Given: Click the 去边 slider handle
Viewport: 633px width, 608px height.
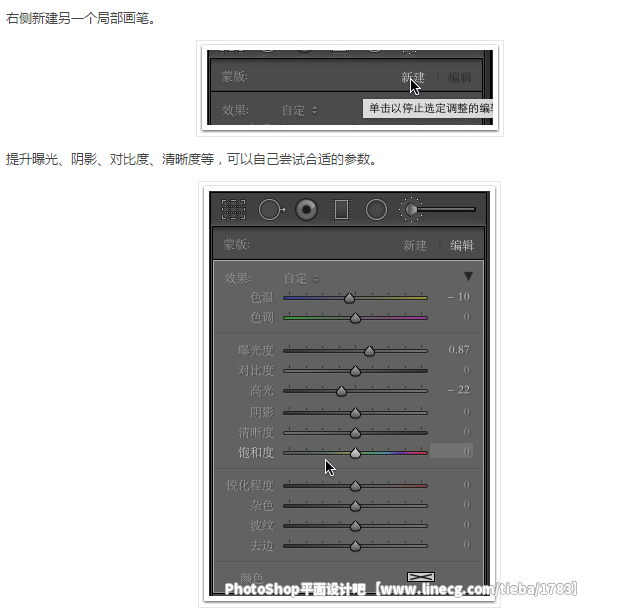Looking at the screenshot, I should pyautogui.click(x=355, y=546).
